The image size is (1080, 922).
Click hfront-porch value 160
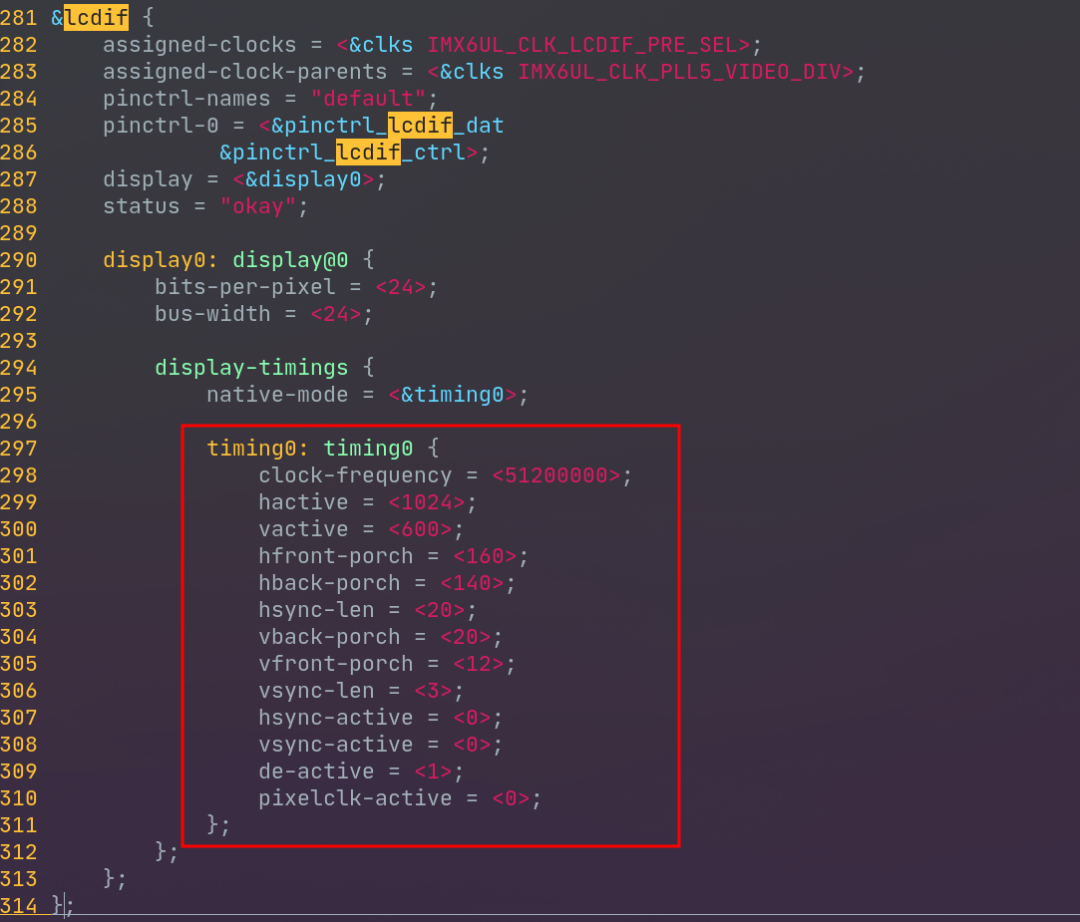pyautogui.click(x=484, y=556)
